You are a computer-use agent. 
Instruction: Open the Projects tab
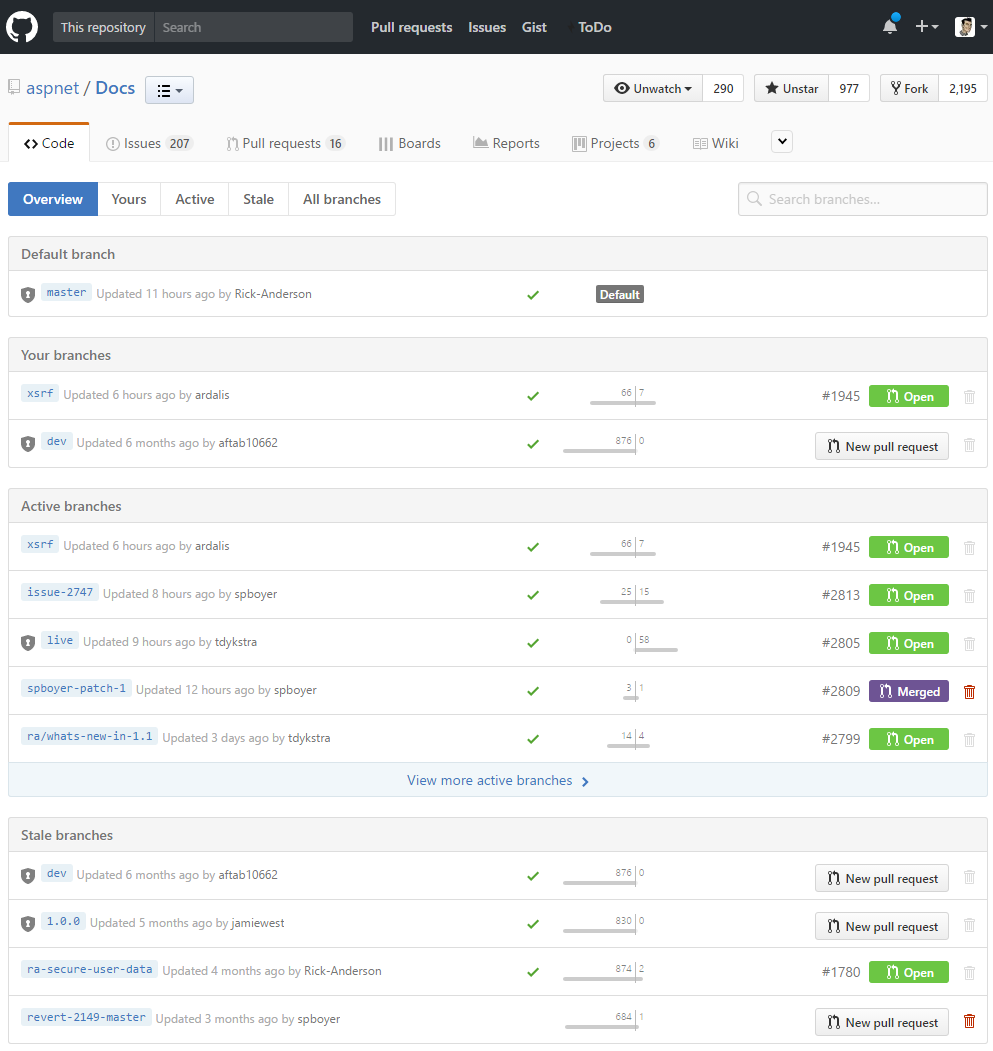tap(615, 143)
